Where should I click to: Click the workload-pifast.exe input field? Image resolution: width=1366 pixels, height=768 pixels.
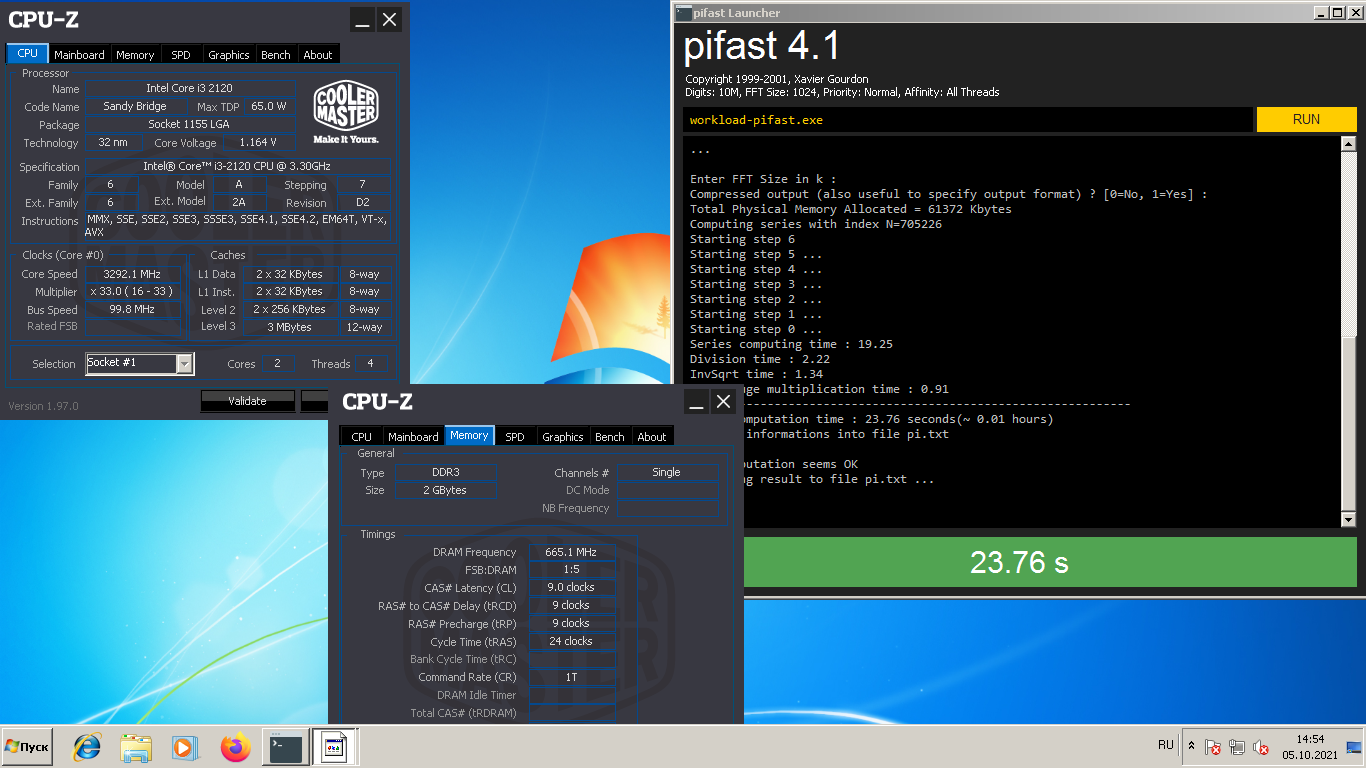(967, 120)
